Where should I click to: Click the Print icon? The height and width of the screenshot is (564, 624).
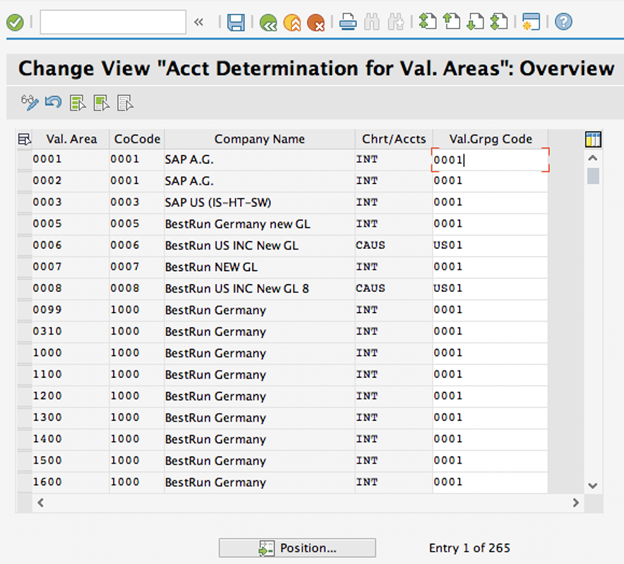click(348, 22)
